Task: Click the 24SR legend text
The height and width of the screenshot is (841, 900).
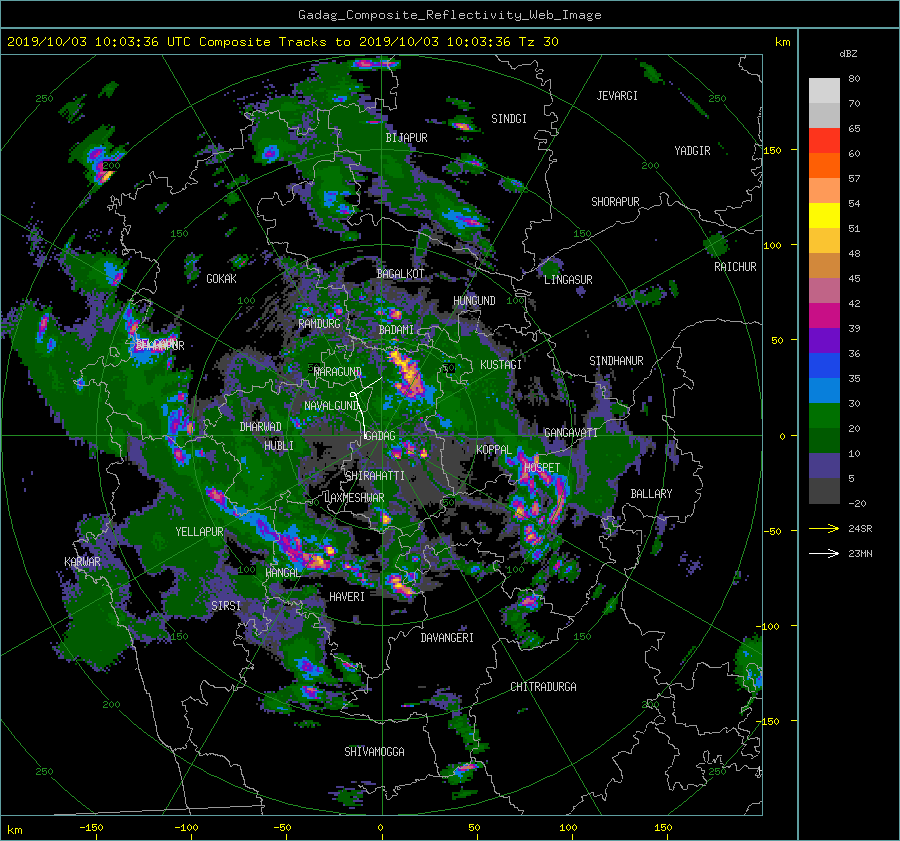Action: click(860, 529)
